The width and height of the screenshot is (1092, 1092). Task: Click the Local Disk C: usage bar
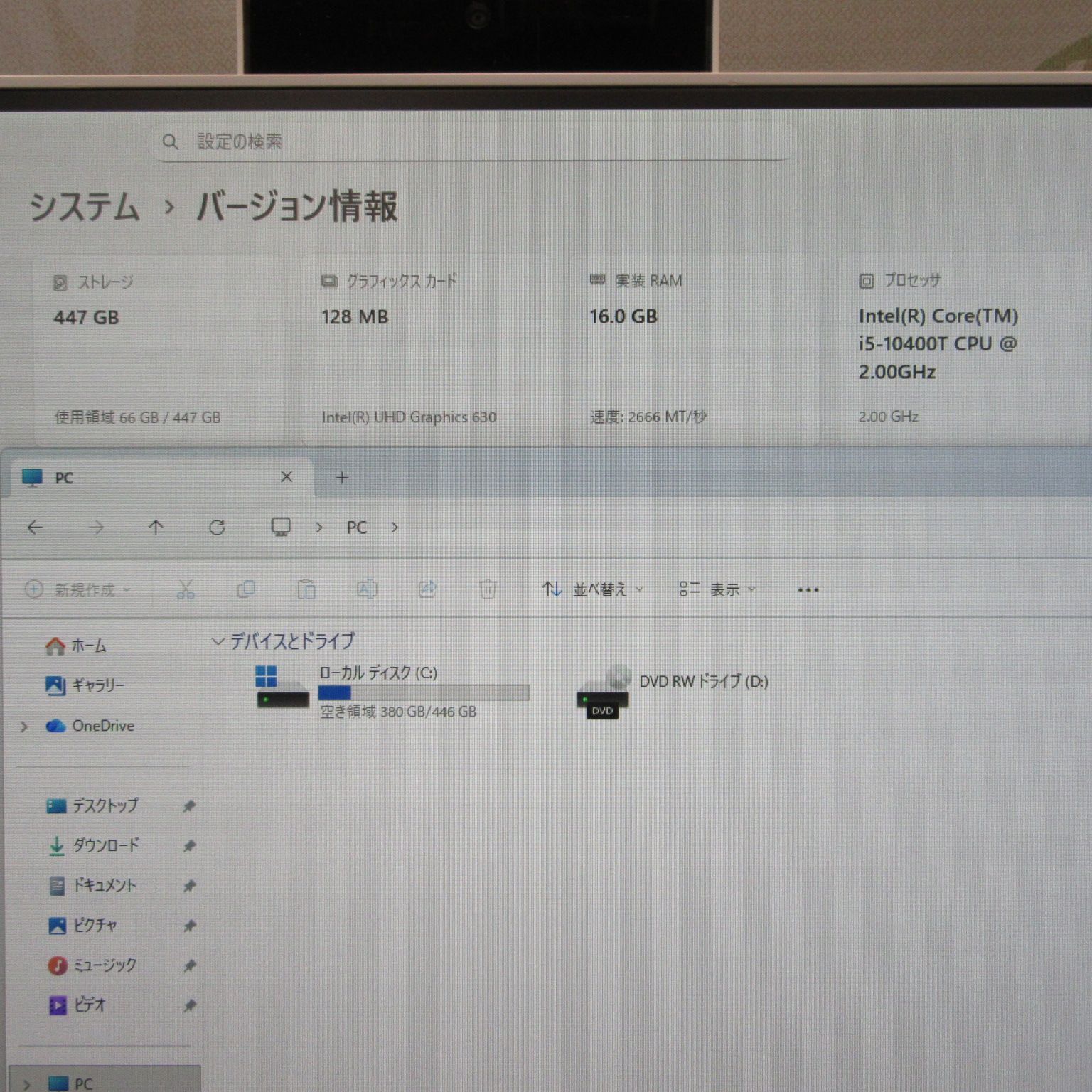tap(424, 693)
